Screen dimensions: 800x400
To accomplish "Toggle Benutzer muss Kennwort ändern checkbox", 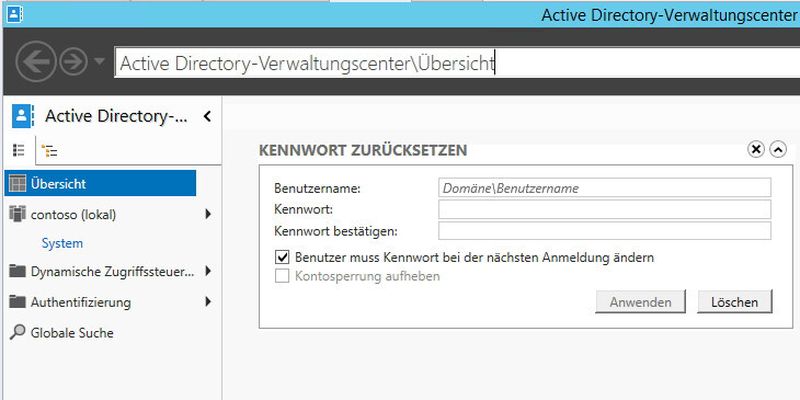I will [x=282, y=257].
